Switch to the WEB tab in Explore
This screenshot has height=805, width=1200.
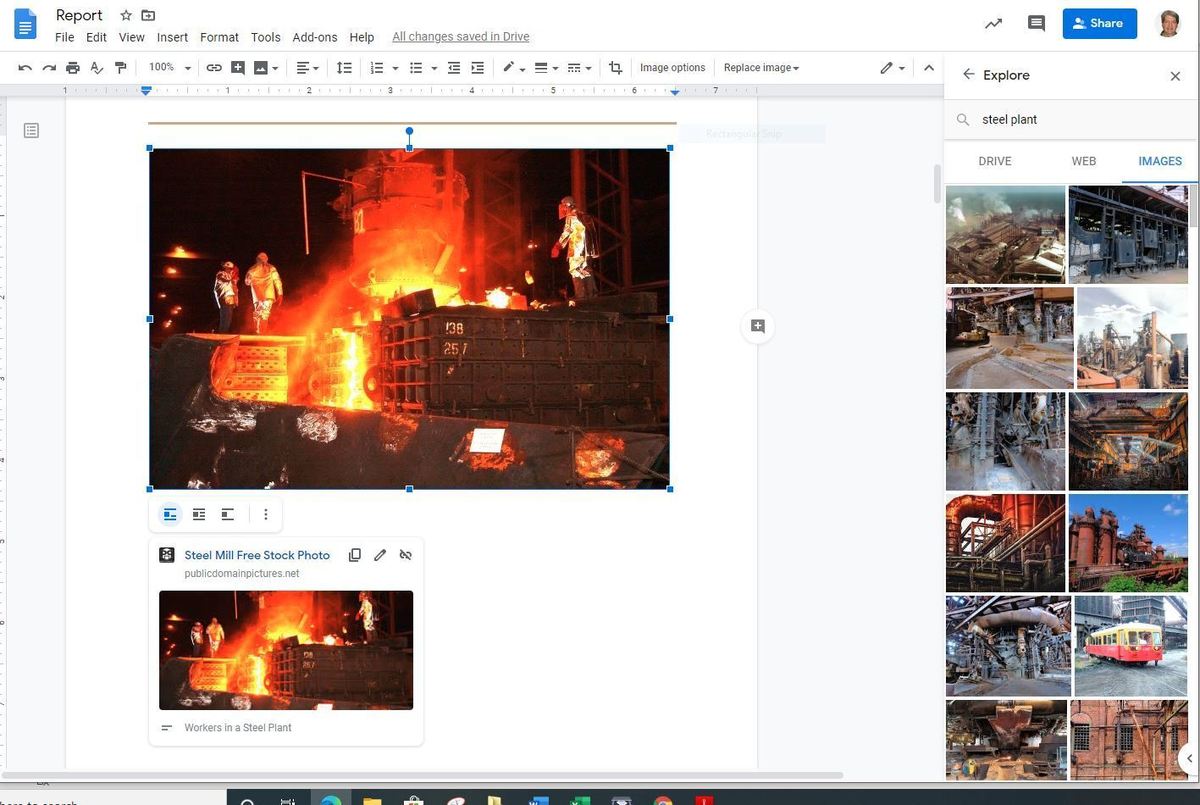click(1084, 161)
